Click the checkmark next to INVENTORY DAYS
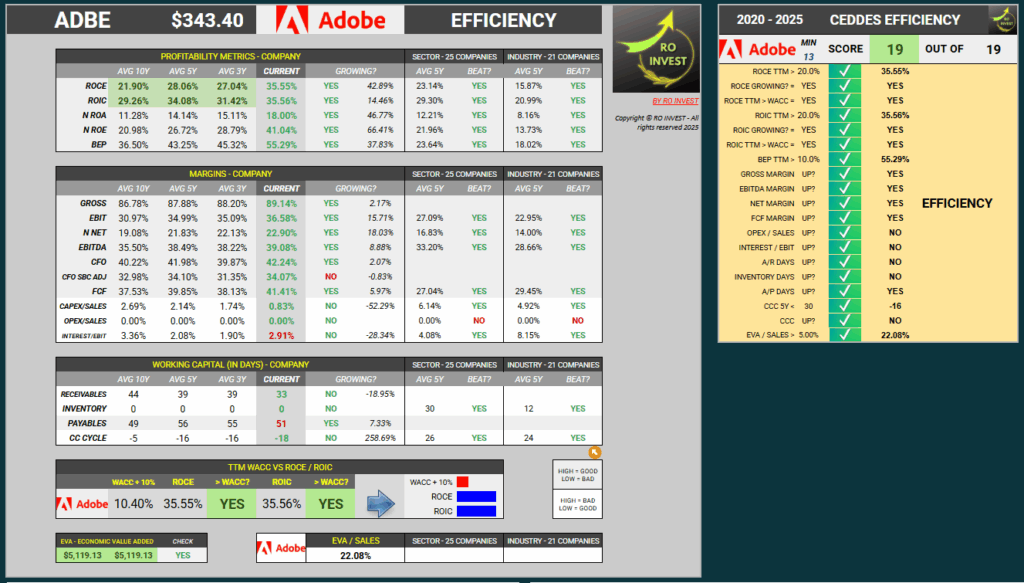 pos(845,276)
